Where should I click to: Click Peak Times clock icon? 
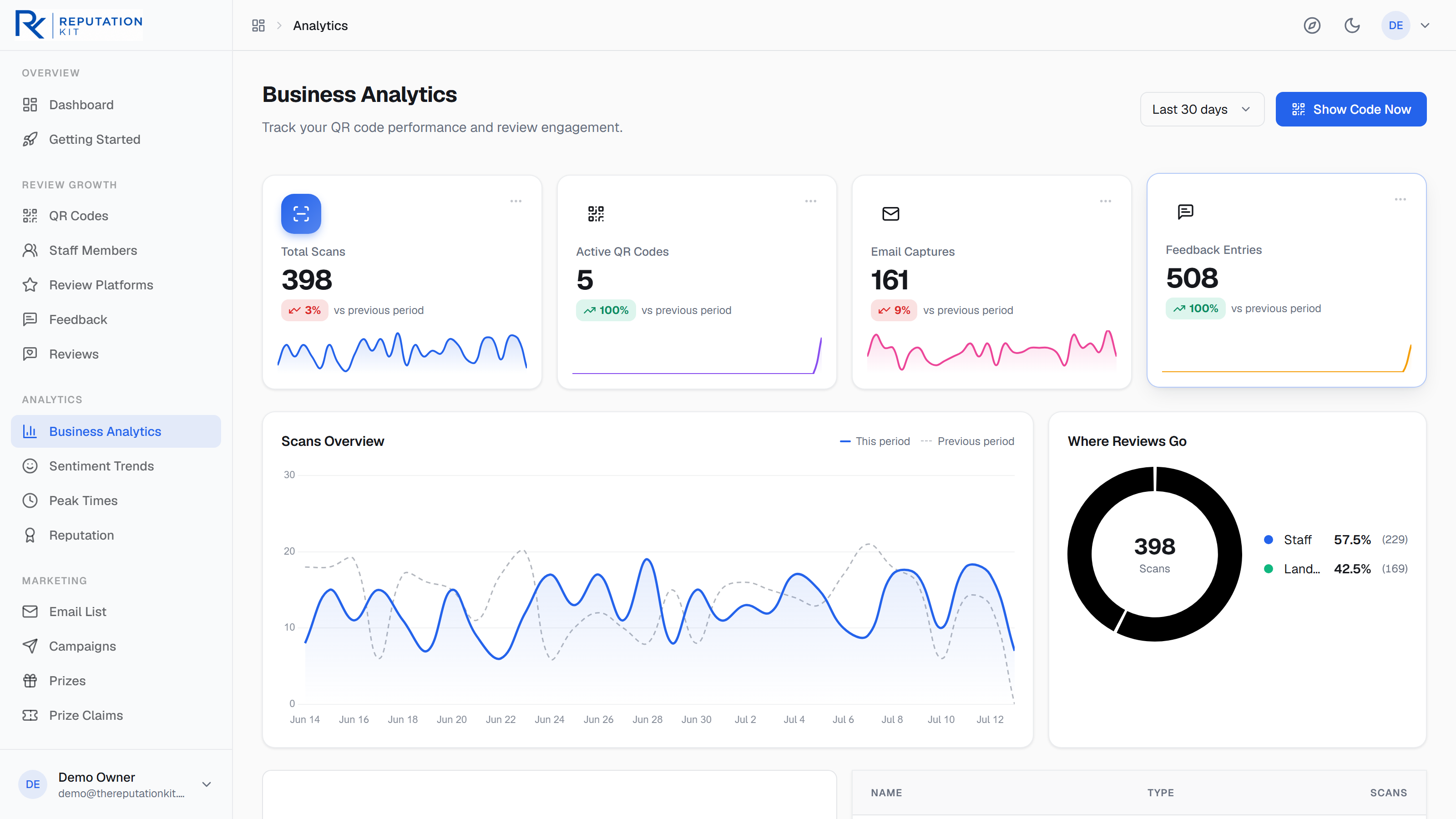pyautogui.click(x=30, y=500)
